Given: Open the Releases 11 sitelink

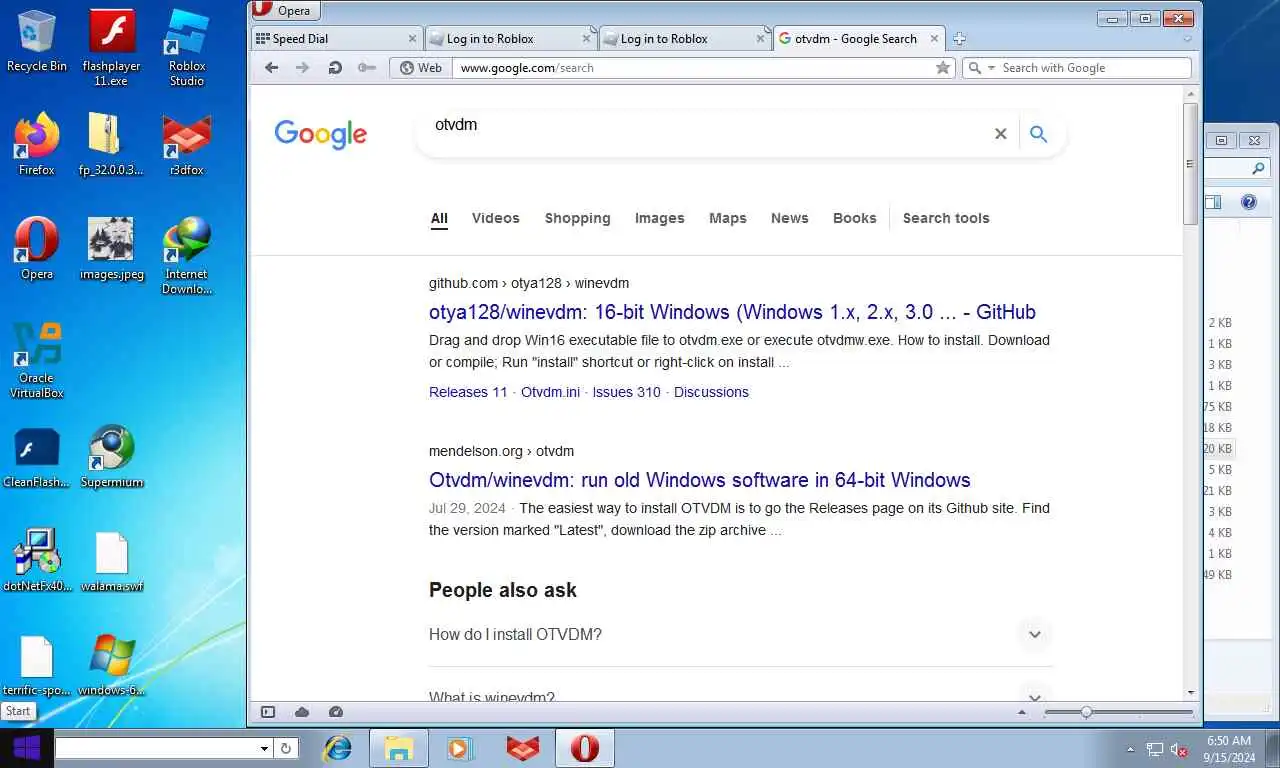Looking at the screenshot, I should (x=468, y=392).
